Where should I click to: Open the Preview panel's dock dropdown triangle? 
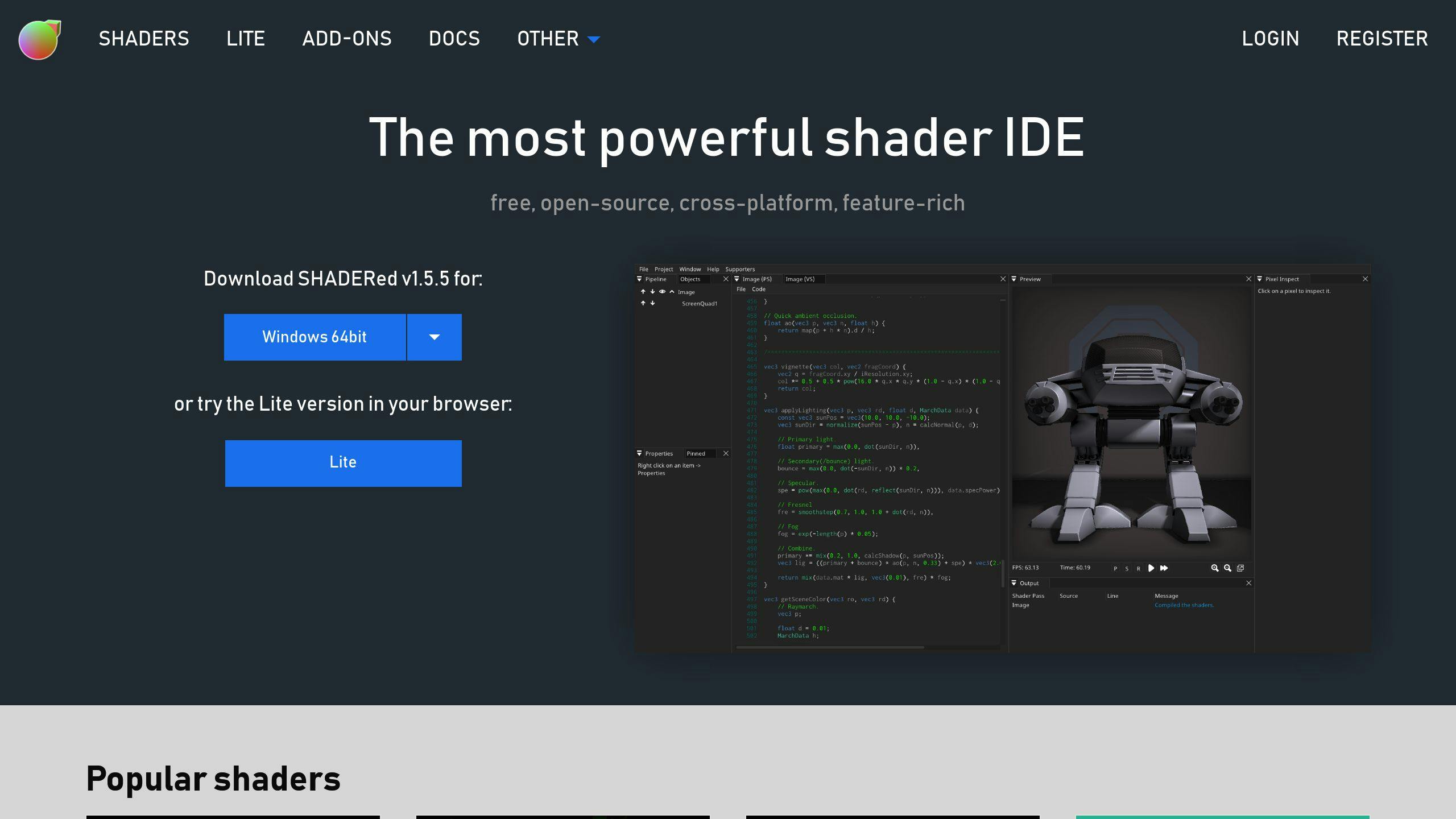[x=1014, y=279]
